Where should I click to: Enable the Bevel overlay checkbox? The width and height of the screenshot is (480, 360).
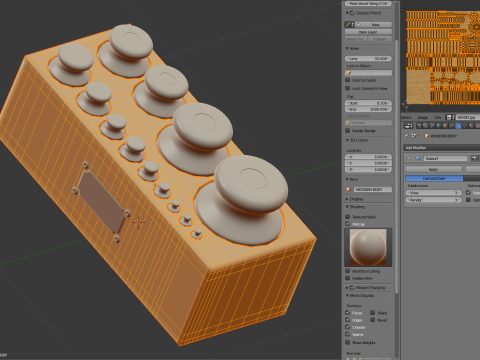[373, 320]
